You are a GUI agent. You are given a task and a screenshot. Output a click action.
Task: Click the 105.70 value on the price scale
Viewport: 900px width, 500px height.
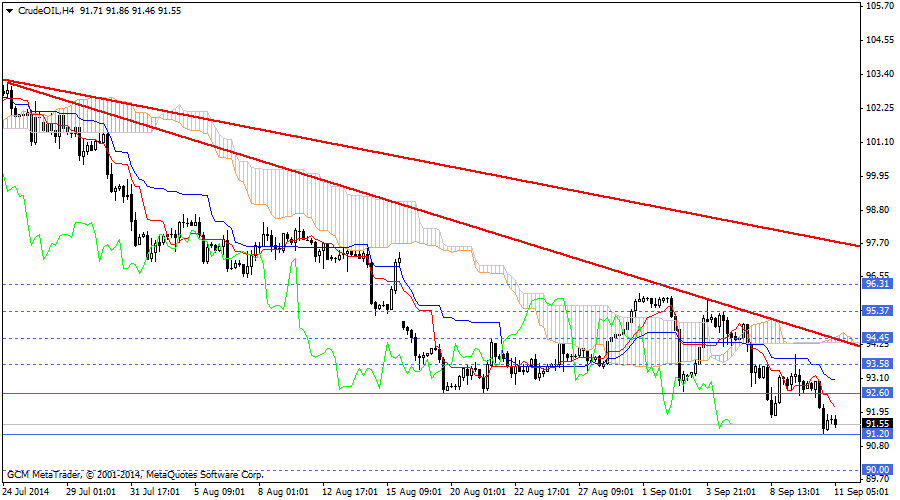[x=879, y=6]
